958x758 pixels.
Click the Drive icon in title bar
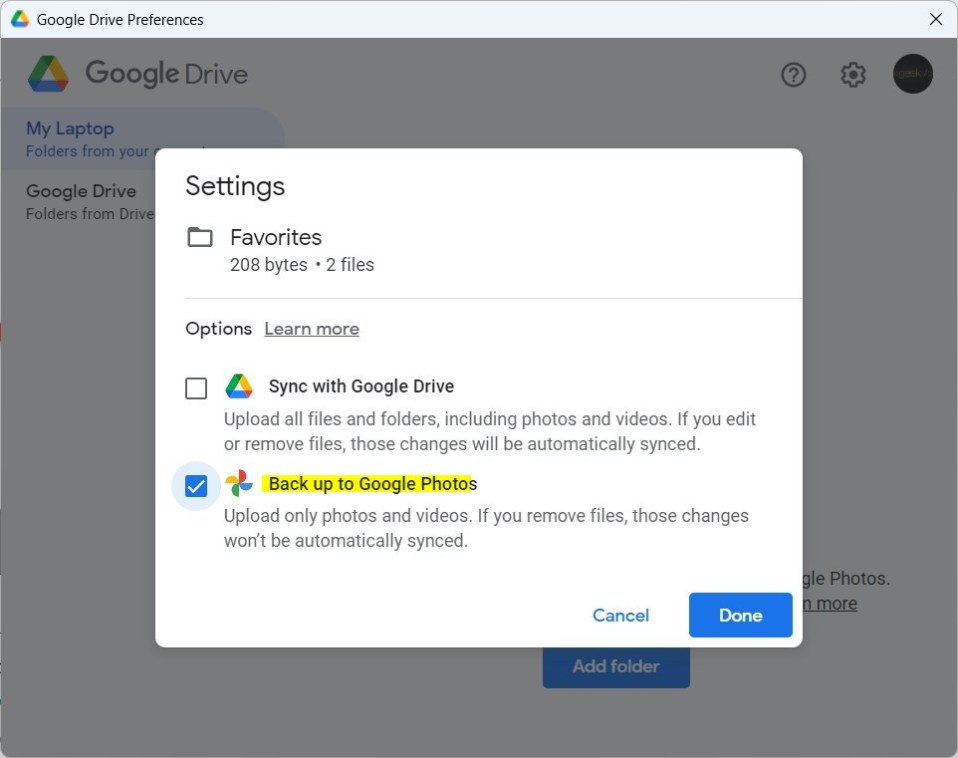19,19
